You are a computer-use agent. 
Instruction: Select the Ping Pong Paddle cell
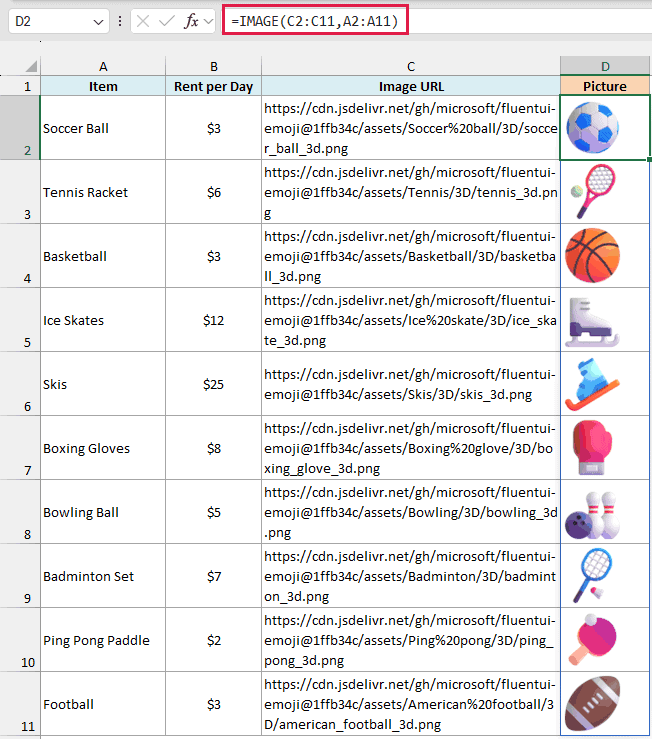[103, 640]
